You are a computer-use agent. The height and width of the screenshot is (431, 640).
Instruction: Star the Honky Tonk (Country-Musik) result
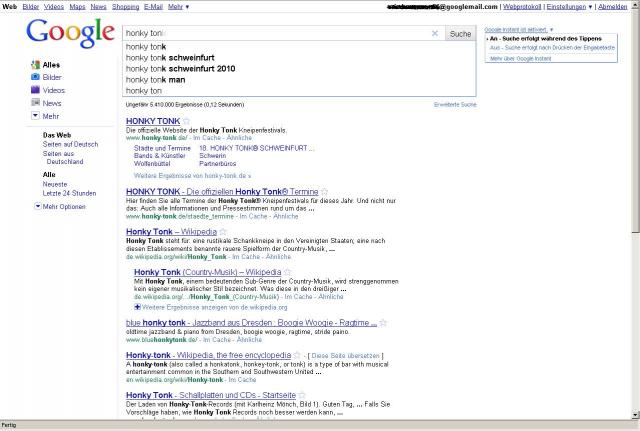[287, 272]
